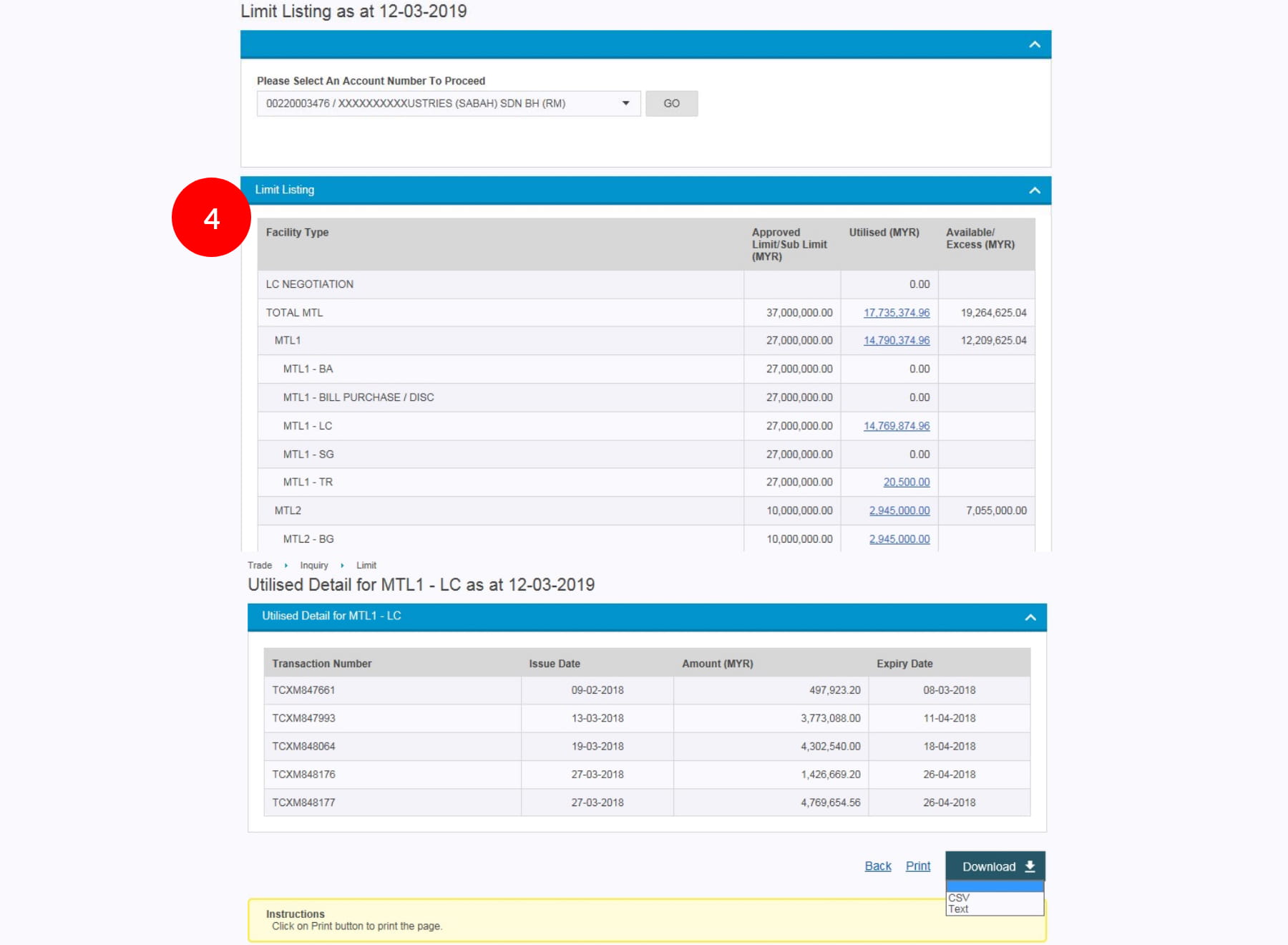Open MTL2 utilised amount link
This screenshot has width=1288, height=945.
click(899, 511)
